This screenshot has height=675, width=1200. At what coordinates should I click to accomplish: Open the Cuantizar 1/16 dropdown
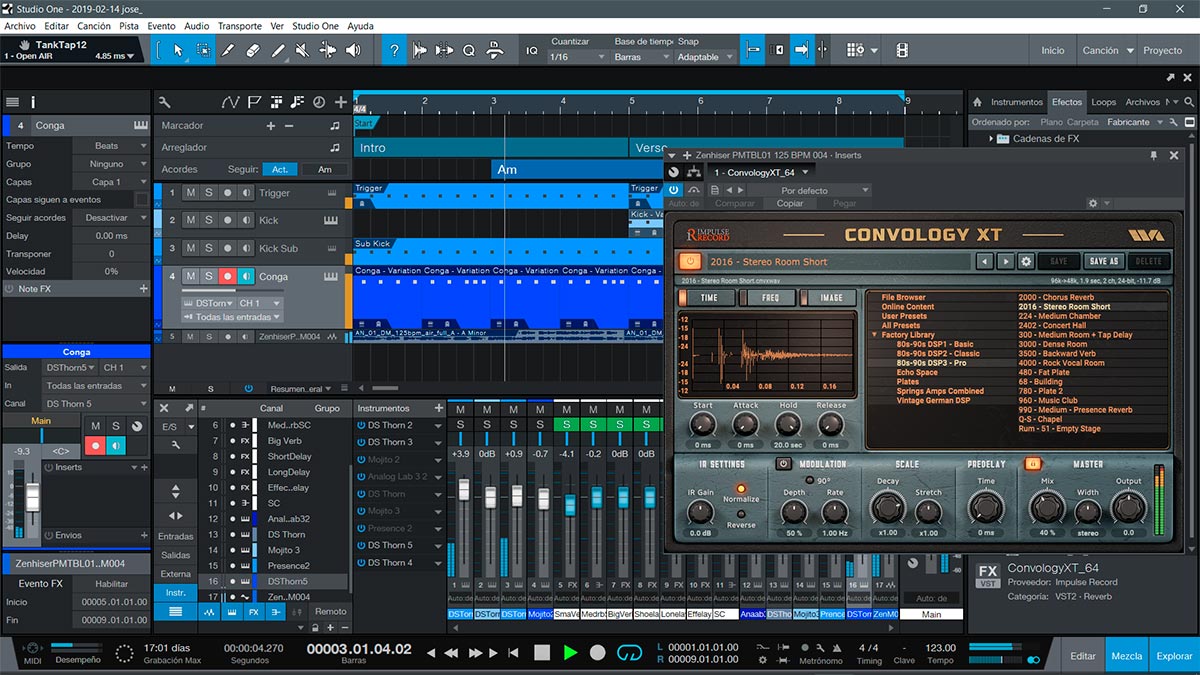(578, 57)
